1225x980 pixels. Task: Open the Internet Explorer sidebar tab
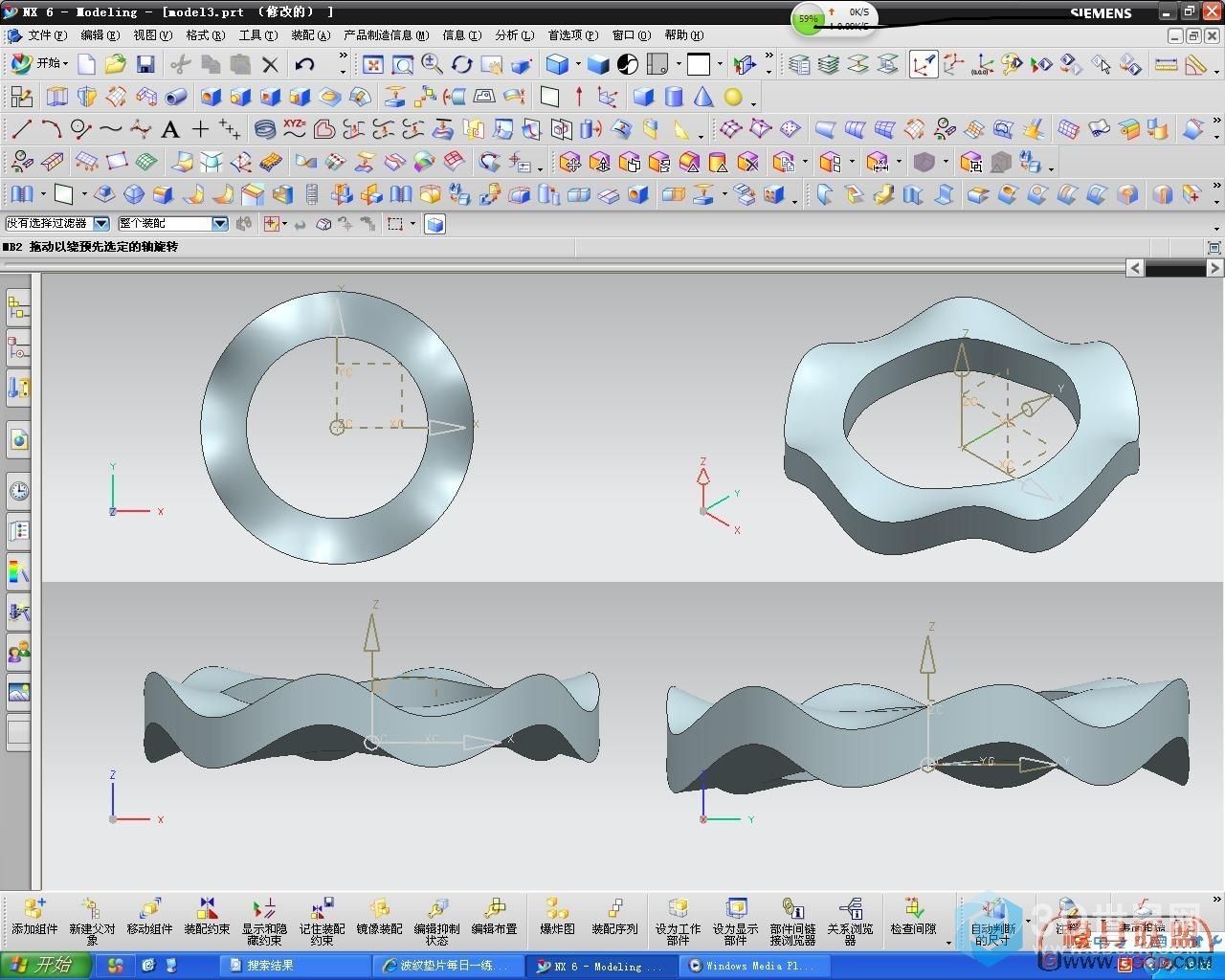(18, 439)
